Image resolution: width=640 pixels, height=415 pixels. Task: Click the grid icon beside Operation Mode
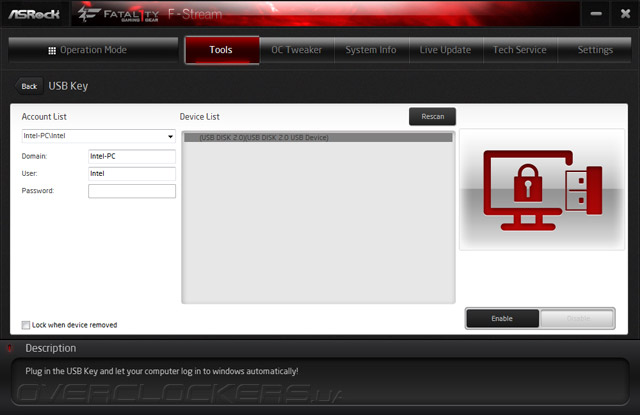click(52, 51)
